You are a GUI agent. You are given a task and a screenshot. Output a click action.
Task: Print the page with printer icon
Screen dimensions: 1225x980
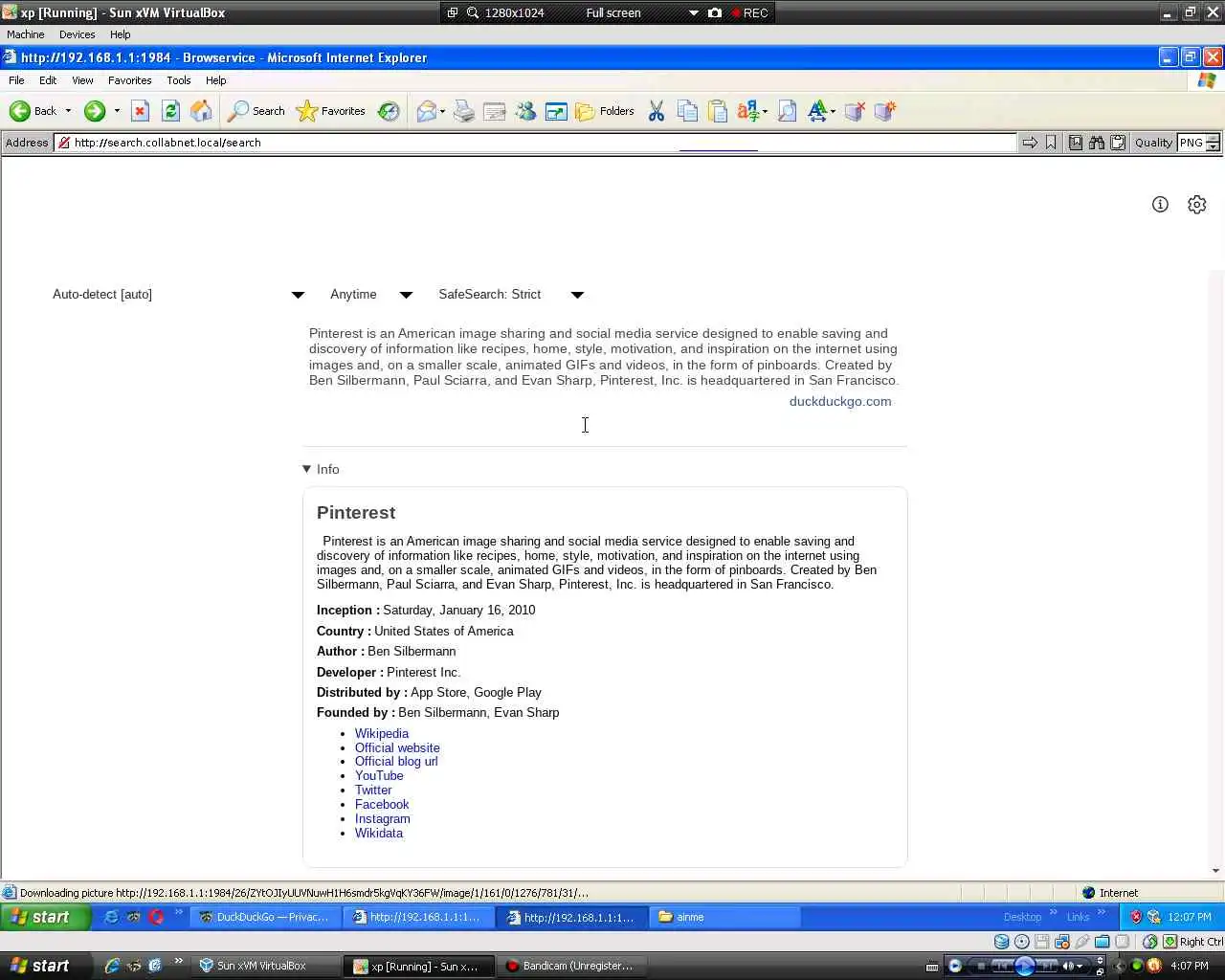(464, 111)
